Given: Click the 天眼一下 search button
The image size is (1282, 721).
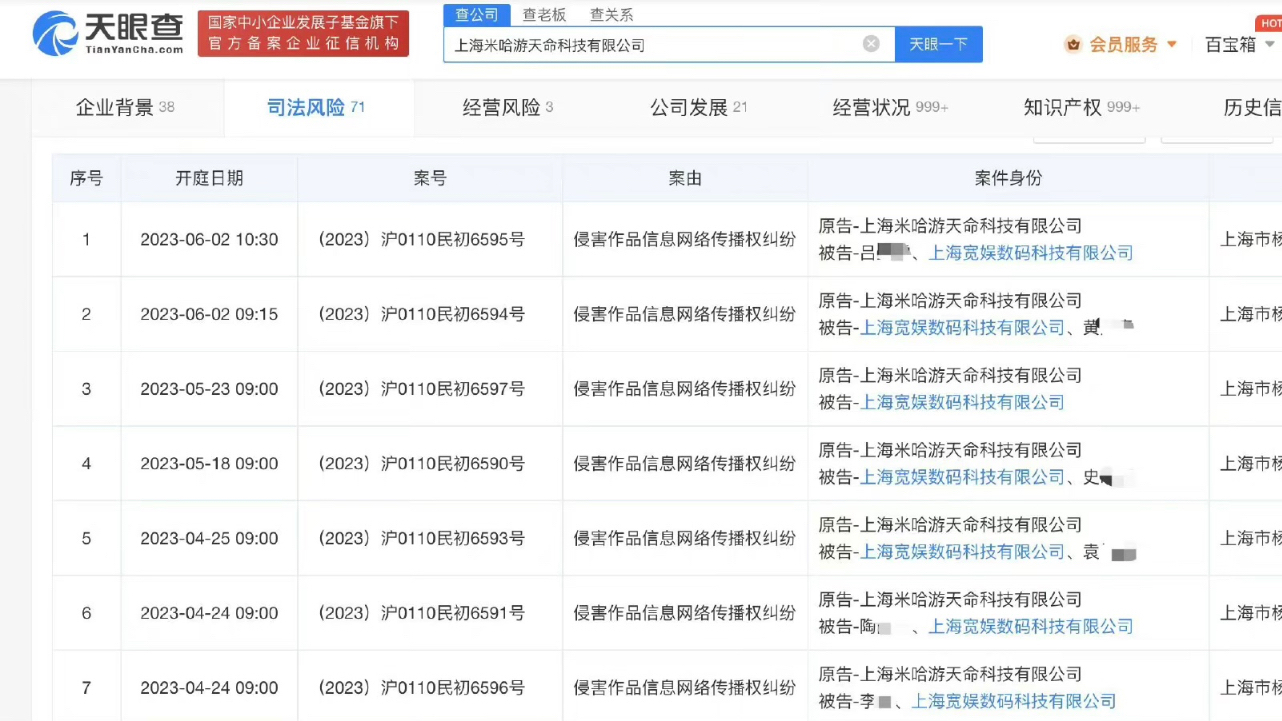Looking at the screenshot, I should click(x=938, y=45).
